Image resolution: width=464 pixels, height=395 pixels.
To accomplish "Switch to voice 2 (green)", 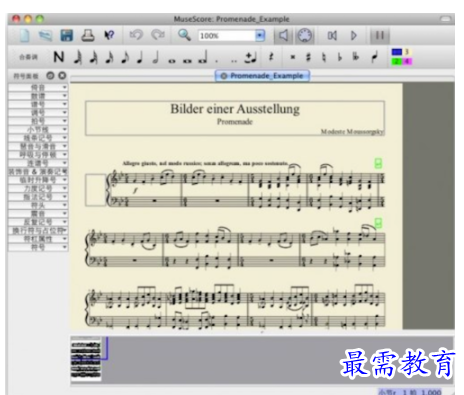I will 397,62.
